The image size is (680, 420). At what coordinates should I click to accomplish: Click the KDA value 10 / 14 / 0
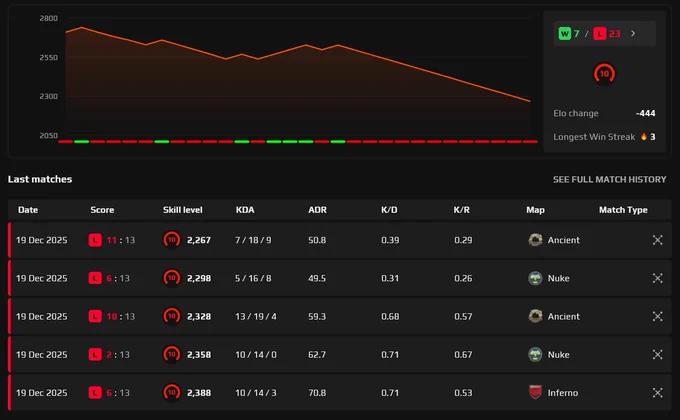(256, 354)
